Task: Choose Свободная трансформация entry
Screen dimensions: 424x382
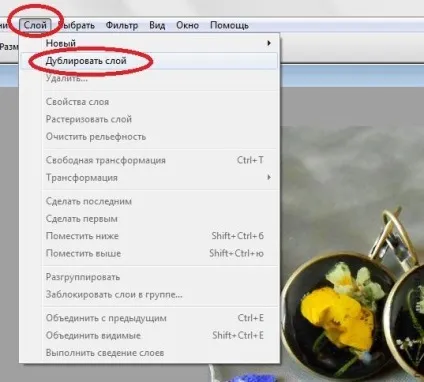Action: click(149, 160)
